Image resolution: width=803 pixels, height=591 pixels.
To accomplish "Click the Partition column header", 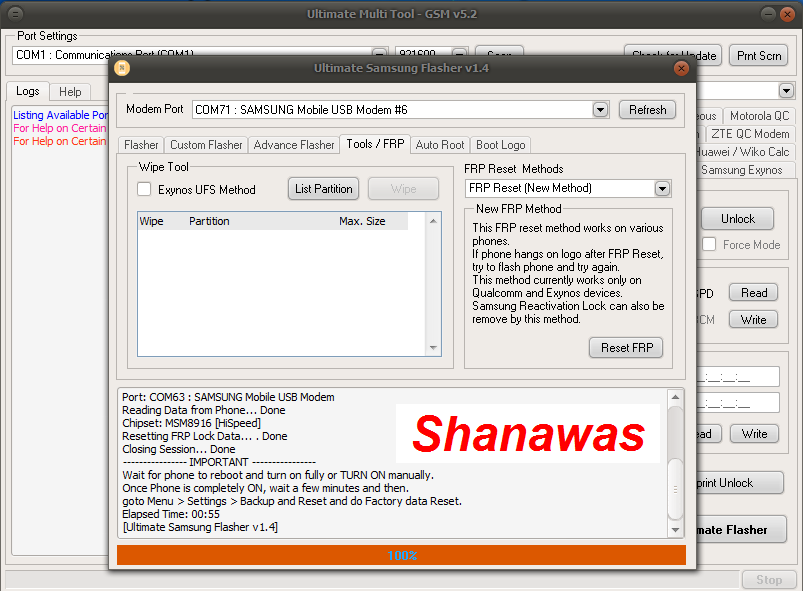I will coord(209,221).
